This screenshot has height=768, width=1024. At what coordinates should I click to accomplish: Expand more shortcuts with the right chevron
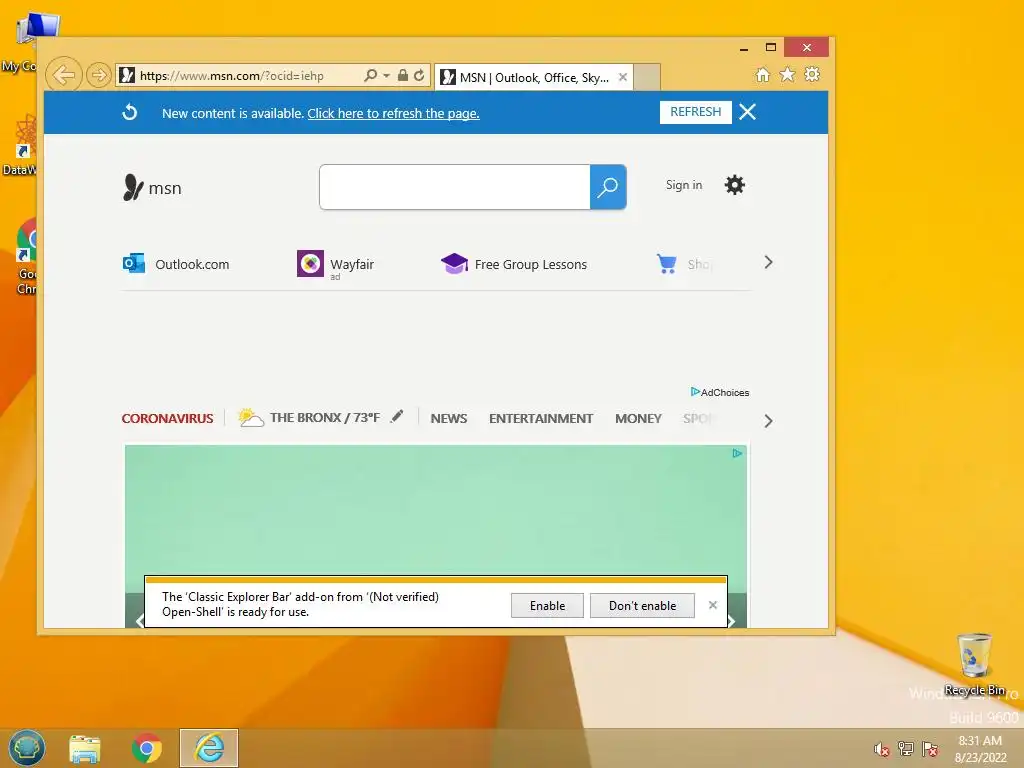(768, 263)
